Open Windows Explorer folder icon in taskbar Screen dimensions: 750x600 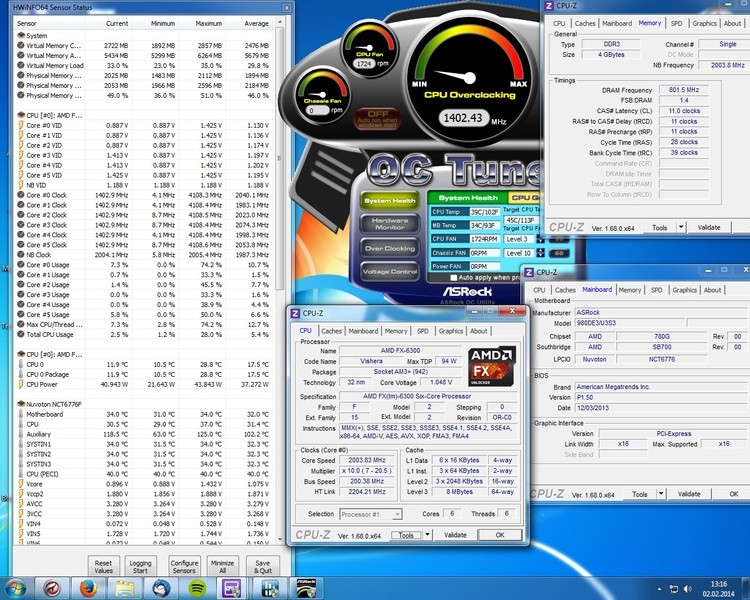[124, 589]
